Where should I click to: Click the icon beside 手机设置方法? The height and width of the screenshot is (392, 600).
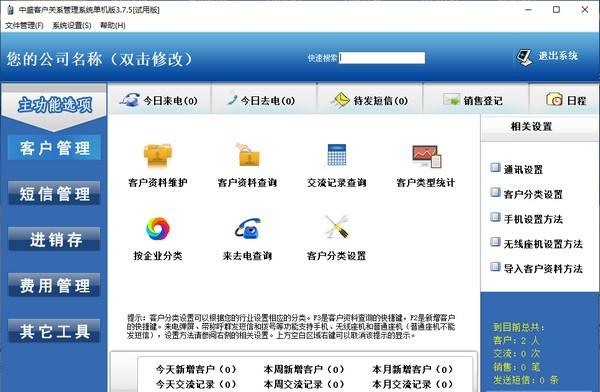495,217
